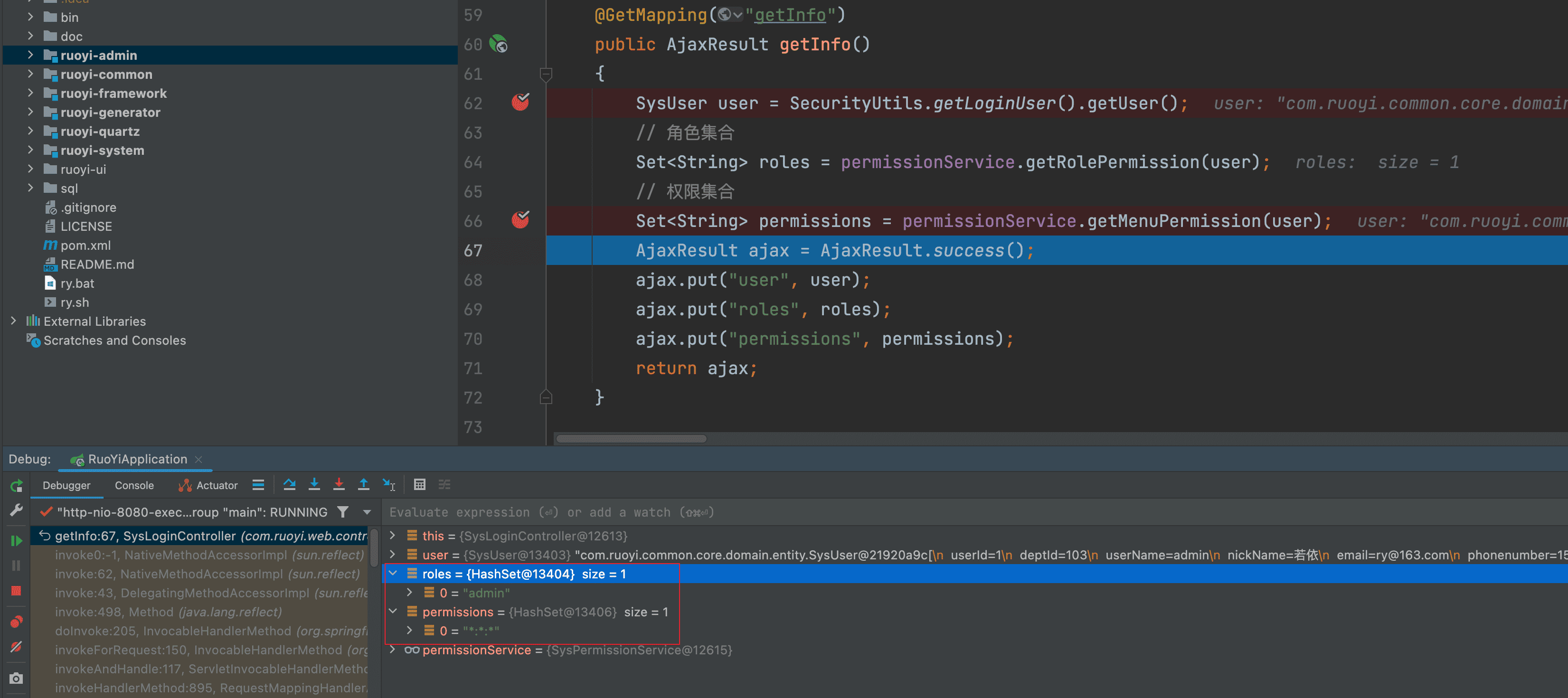The height and width of the screenshot is (698, 1568).
Task: Click the Pause Program icon
Action: [x=17, y=566]
